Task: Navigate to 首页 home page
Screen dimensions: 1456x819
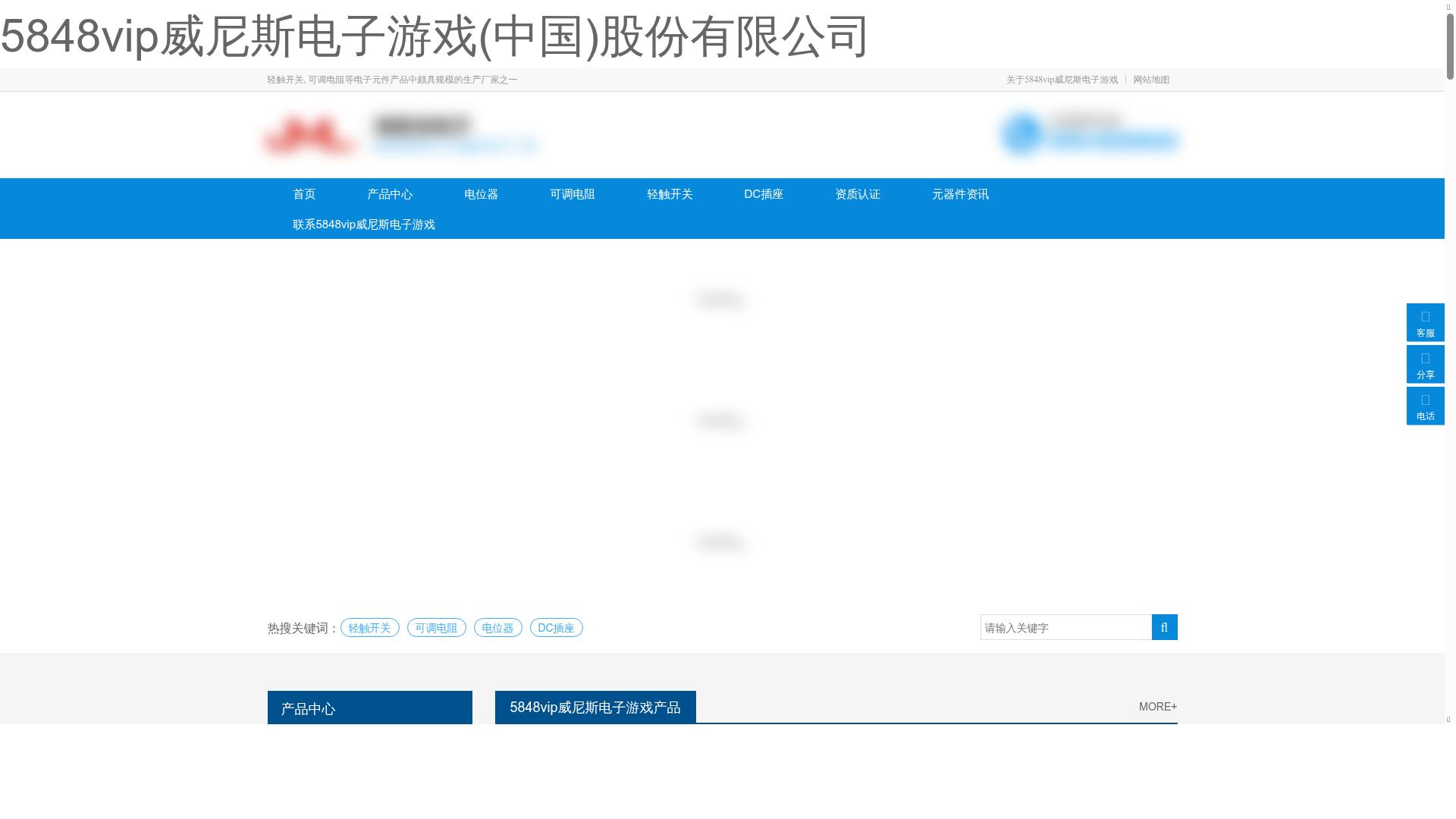Action: (x=304, y=194)
